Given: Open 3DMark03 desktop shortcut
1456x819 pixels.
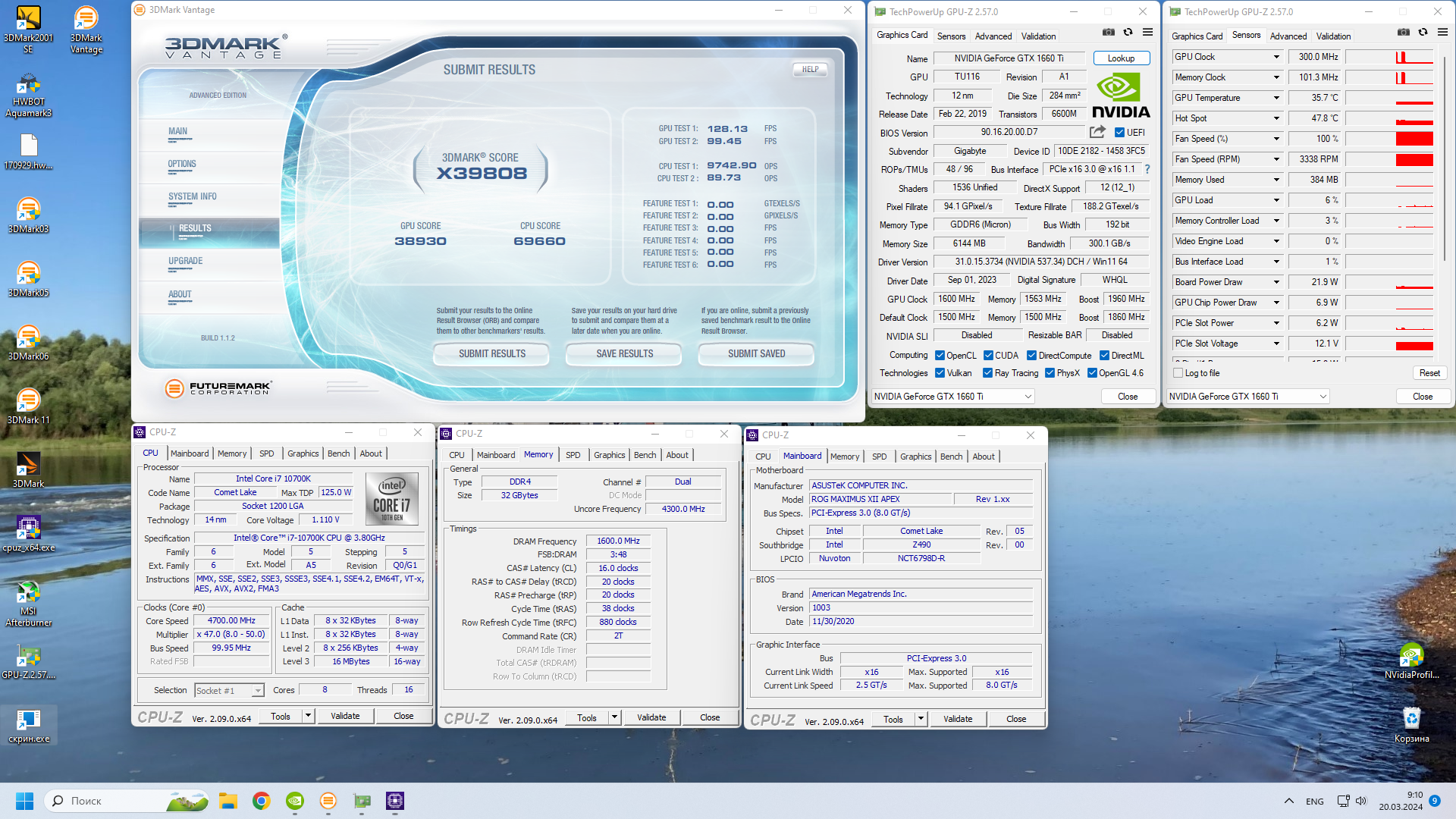Looking at the screenshot, I should click(28, 215).
